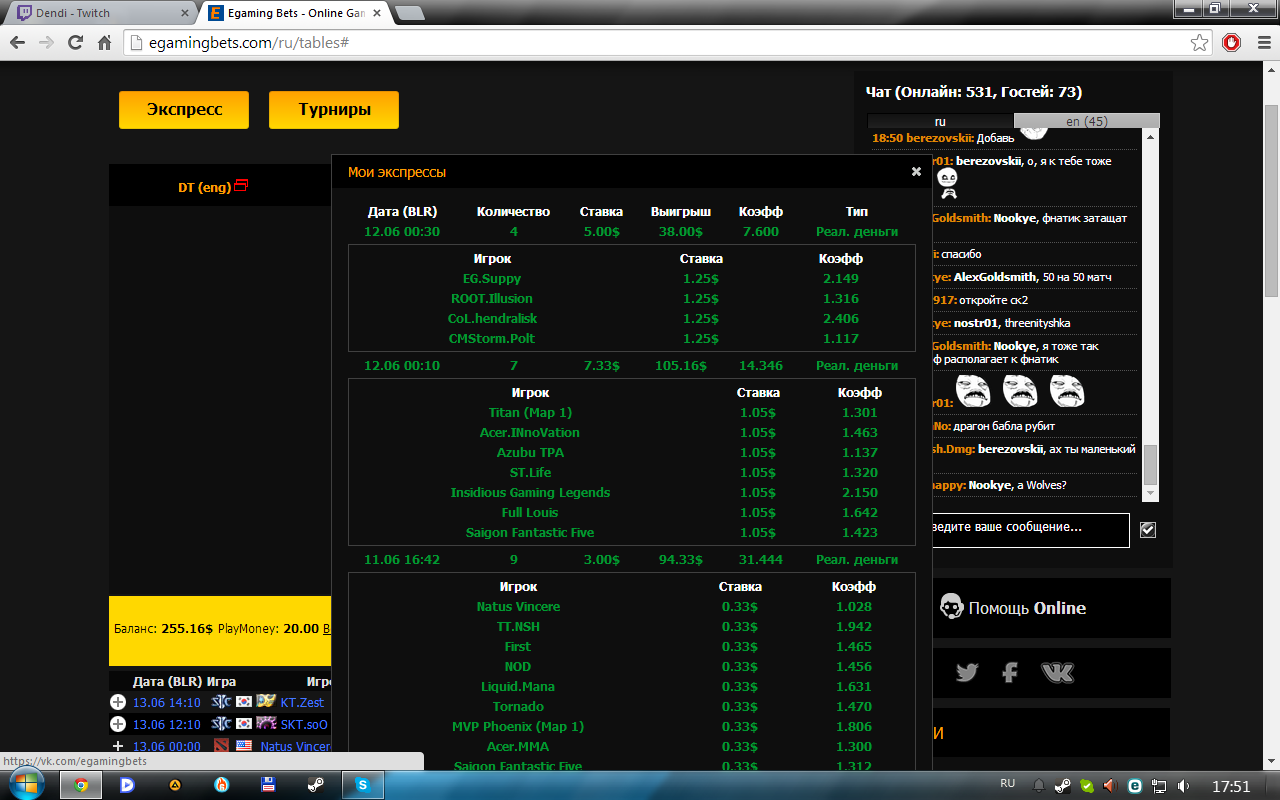
Task: Open the Facebook social icon
Action: point(1010,673)
